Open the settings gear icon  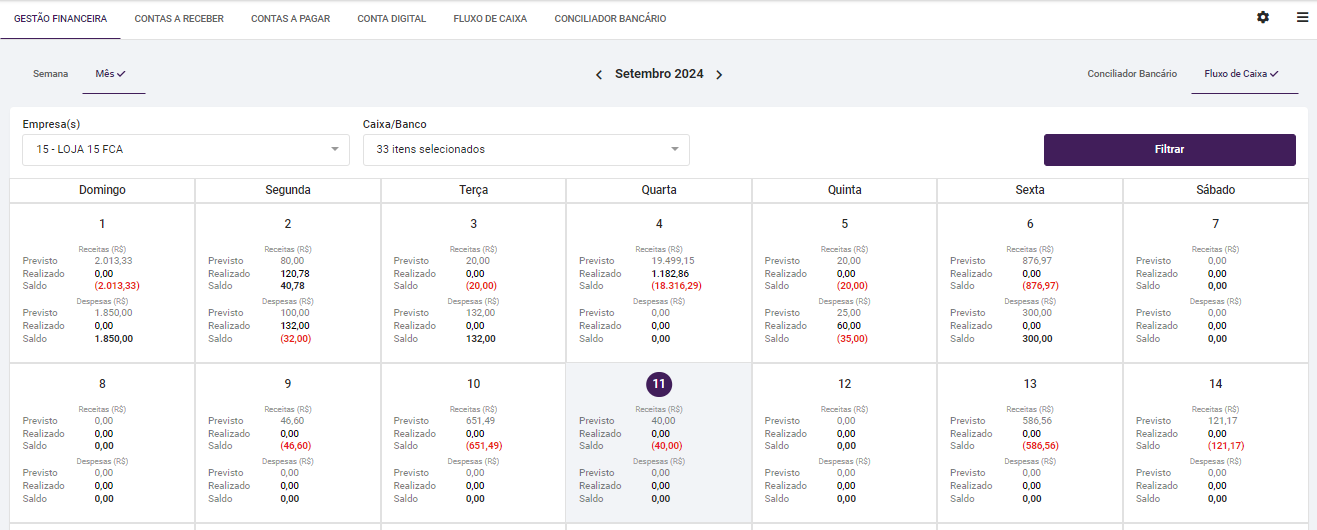pyautogui.click(x=1263, y=18)
